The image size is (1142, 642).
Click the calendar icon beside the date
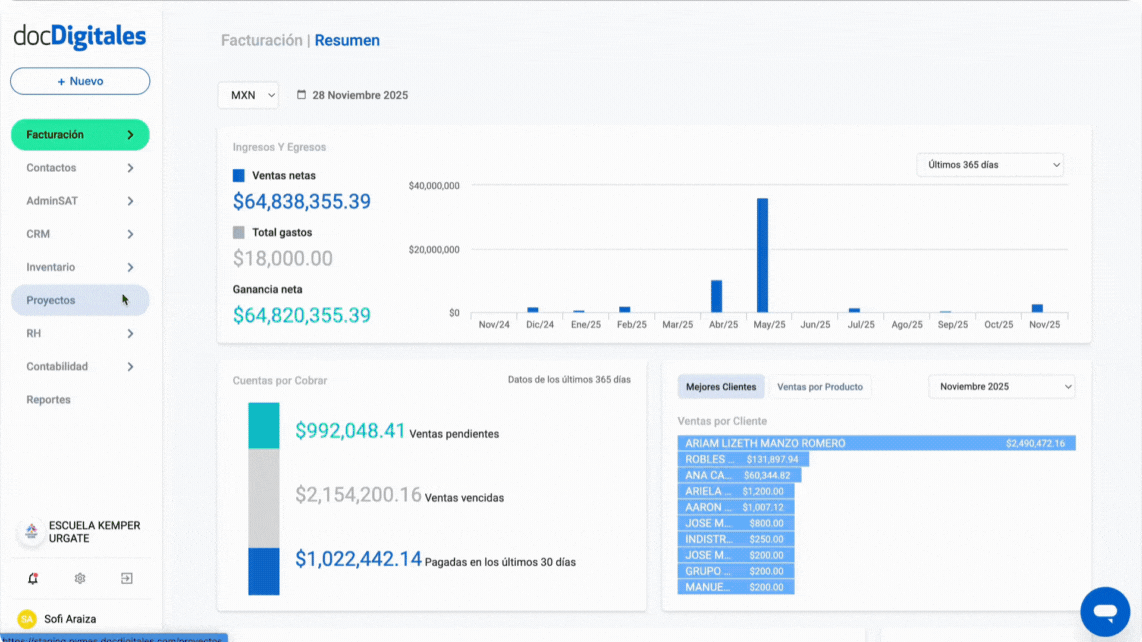302,93
